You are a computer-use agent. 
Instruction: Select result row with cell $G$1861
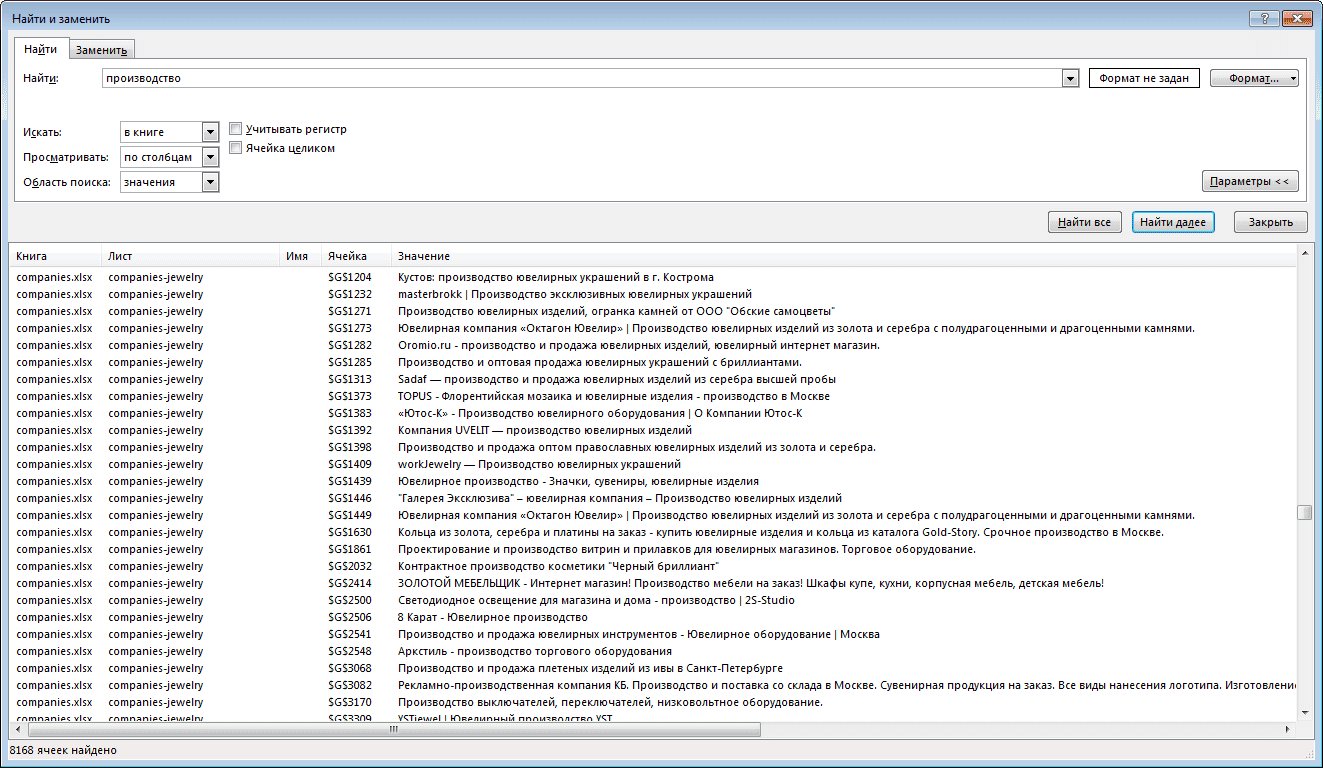click(653, 549)
